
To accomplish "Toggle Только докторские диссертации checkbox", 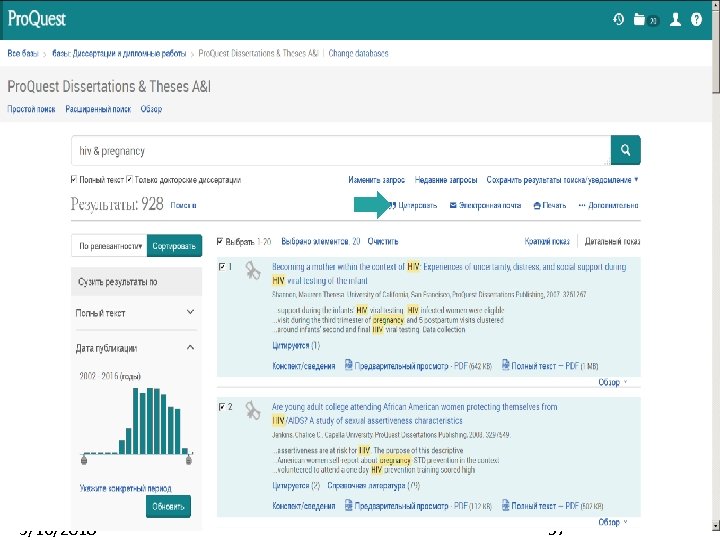I will tap(129, 180).
